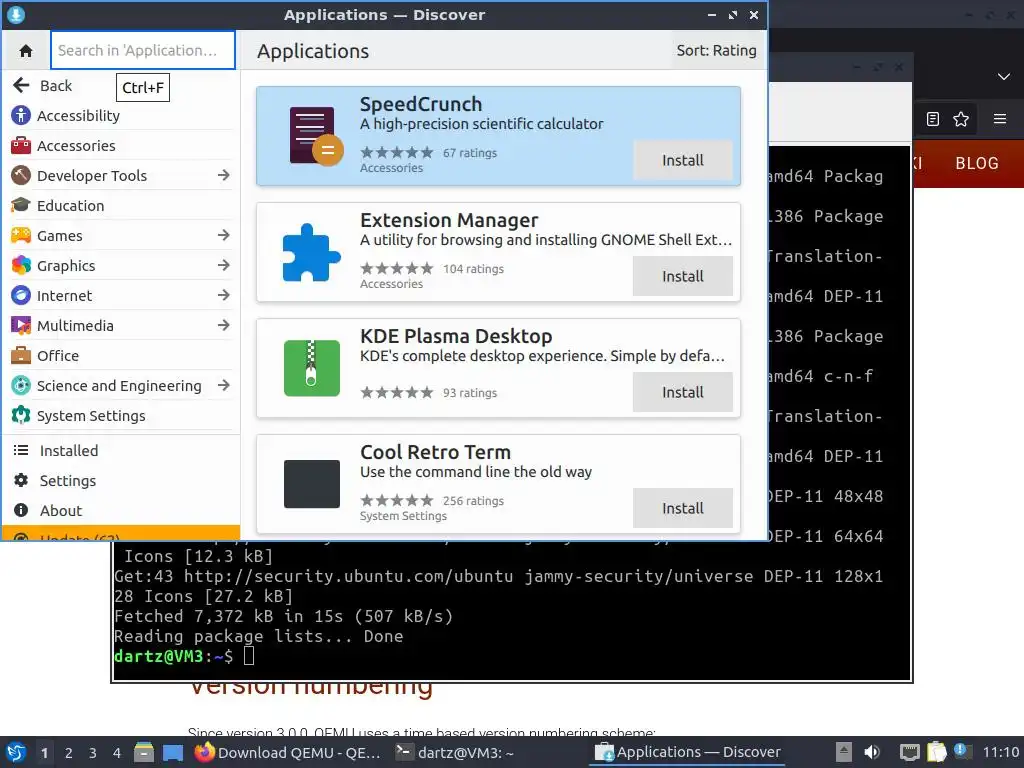Click the 256 ratings text for Cool Retro Term
Viewport: 1024px width, 768px height.
pos(473,501)
